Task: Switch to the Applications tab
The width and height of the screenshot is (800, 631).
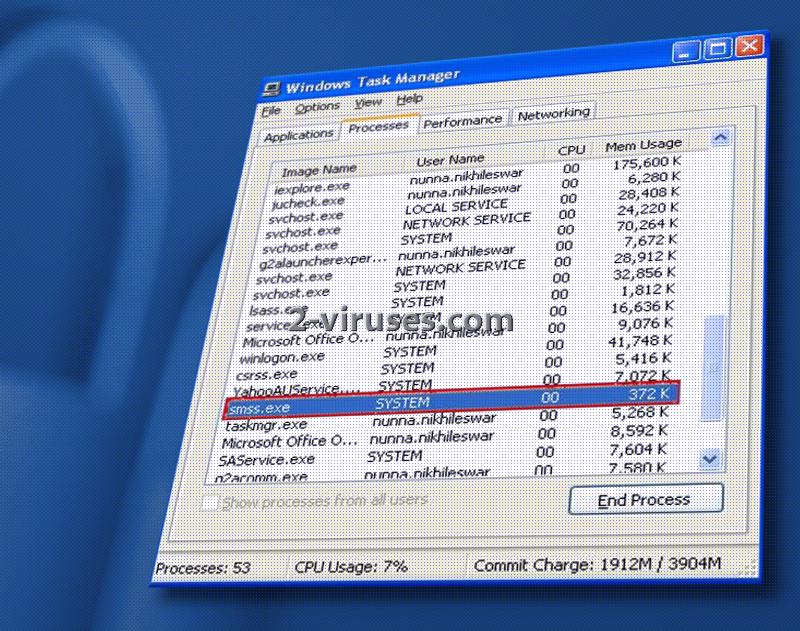Action: [x=298, y=136]
